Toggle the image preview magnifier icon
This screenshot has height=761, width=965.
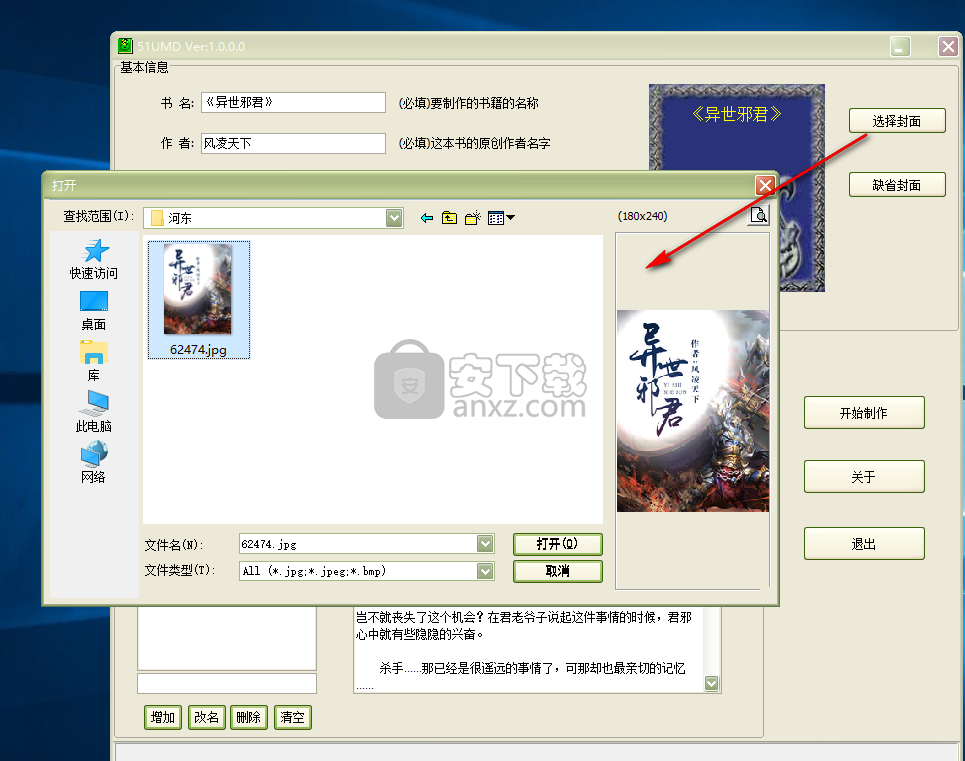point(758,215)
